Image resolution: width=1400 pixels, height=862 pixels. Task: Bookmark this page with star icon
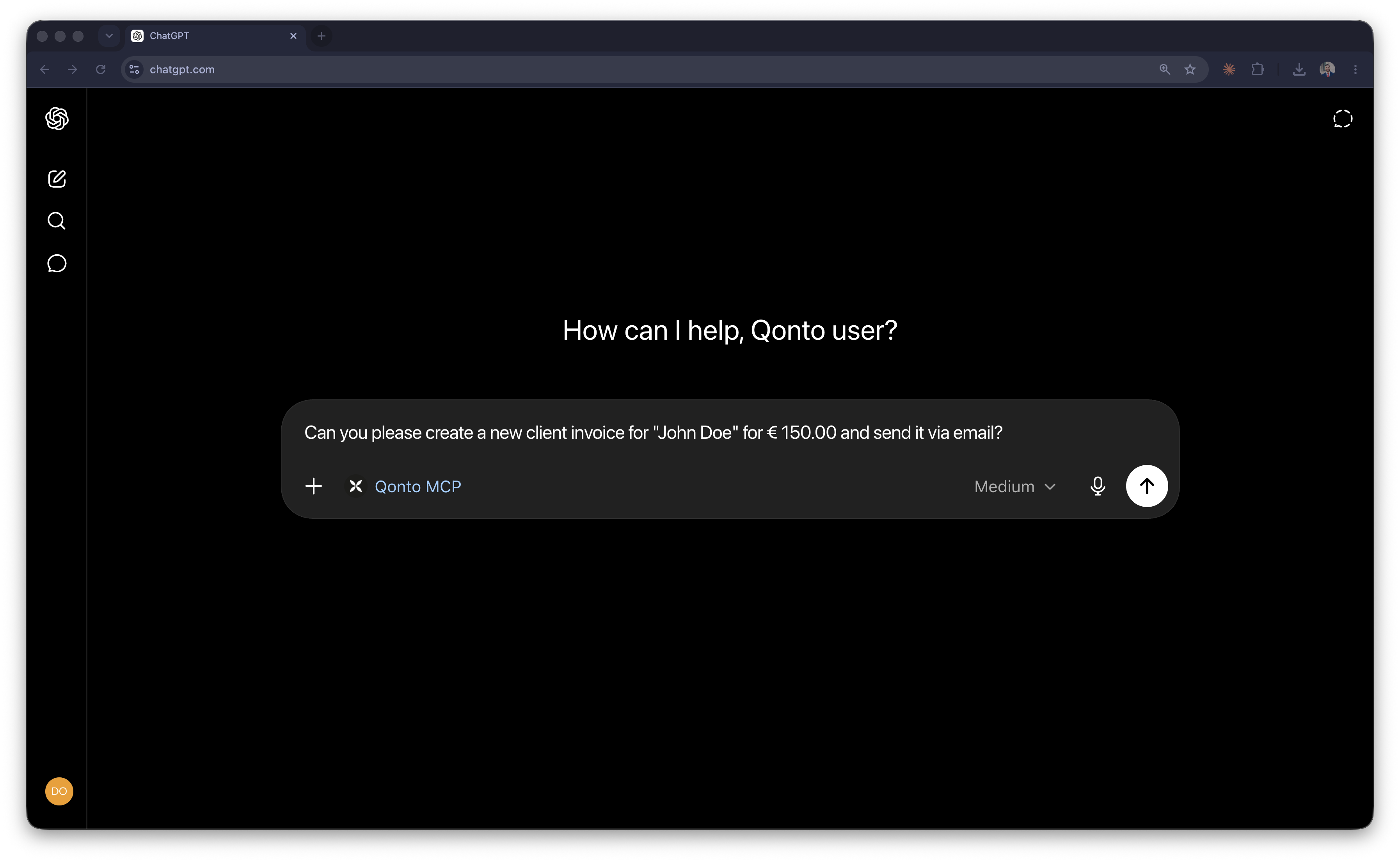1190,69
